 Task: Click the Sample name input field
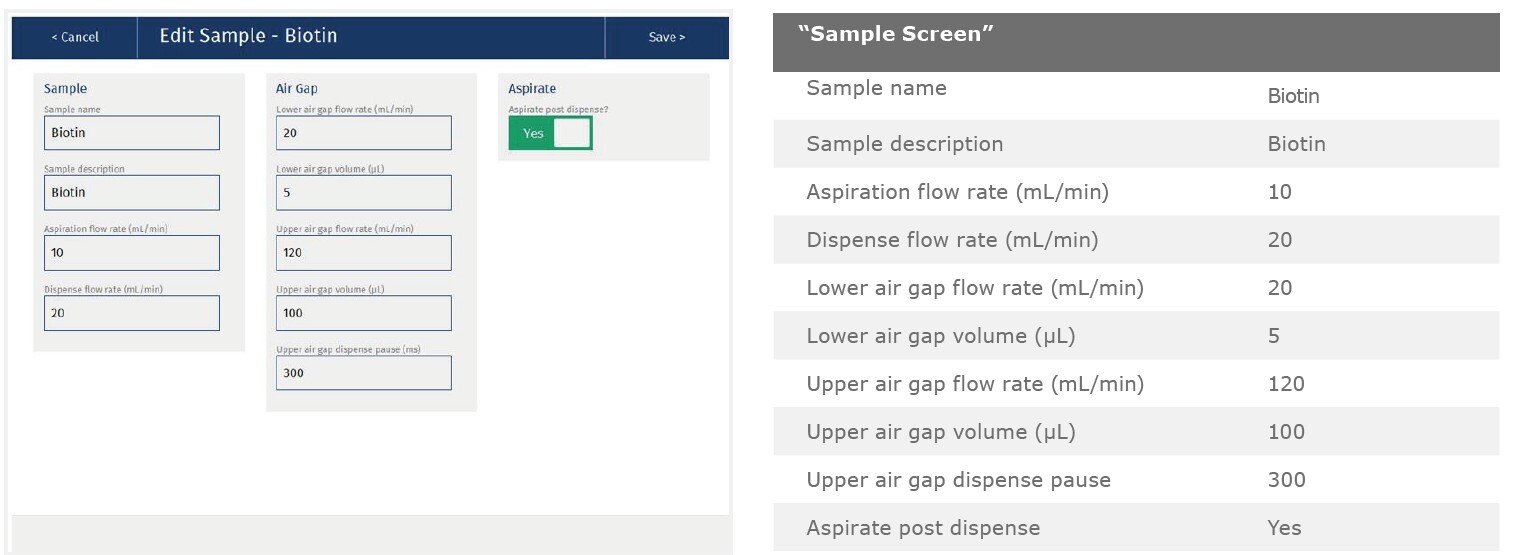pyautogui.click(x=131, y=133)
